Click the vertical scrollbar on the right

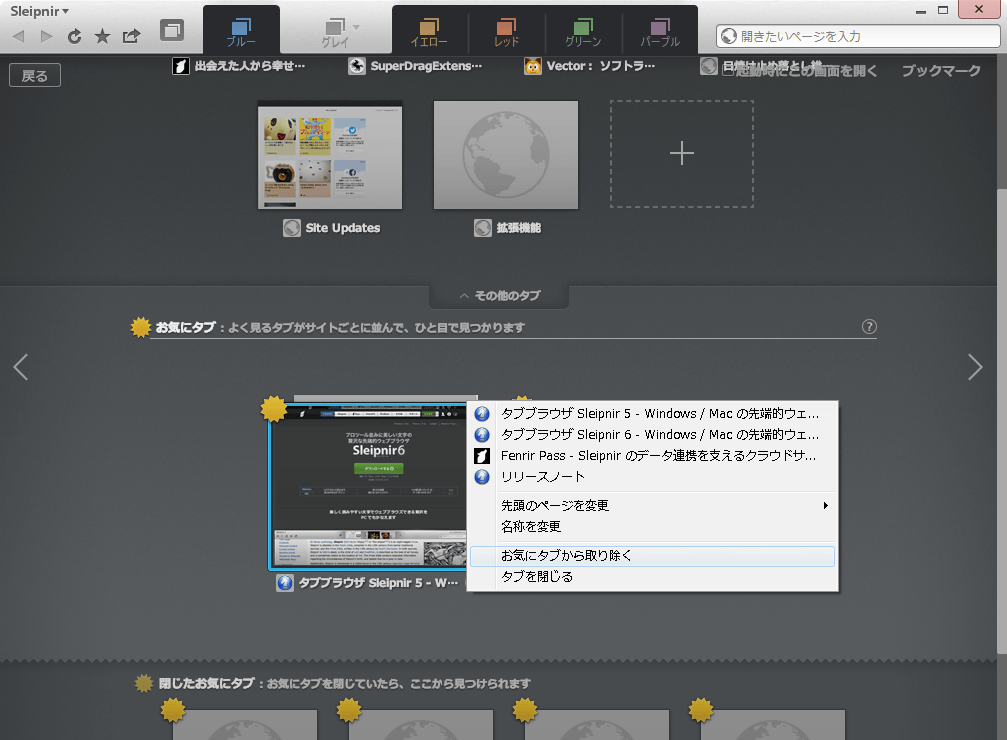pos(1002,421)
